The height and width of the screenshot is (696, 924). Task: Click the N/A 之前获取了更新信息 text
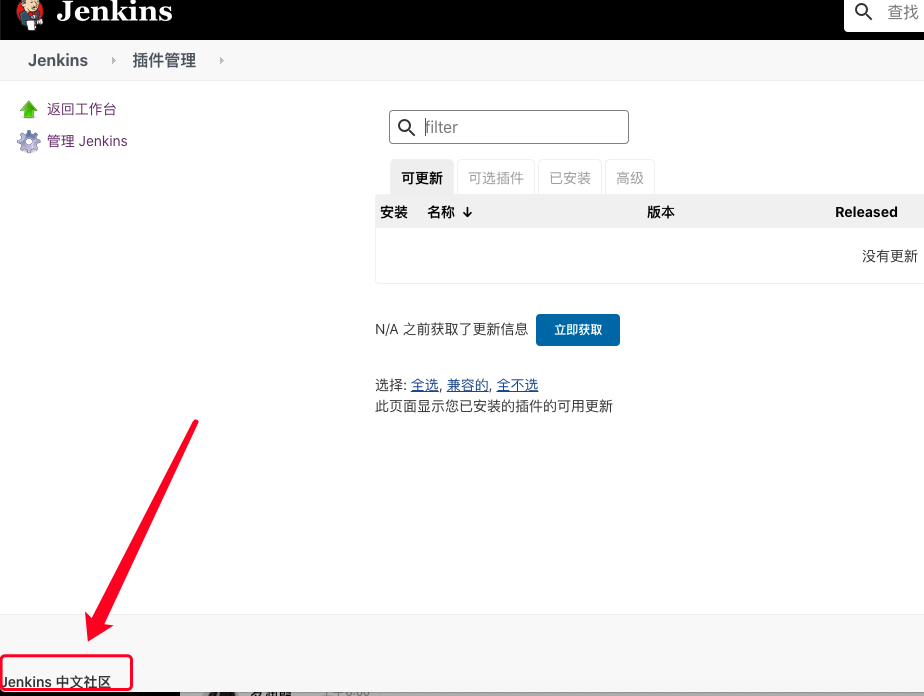pos(451,329)
